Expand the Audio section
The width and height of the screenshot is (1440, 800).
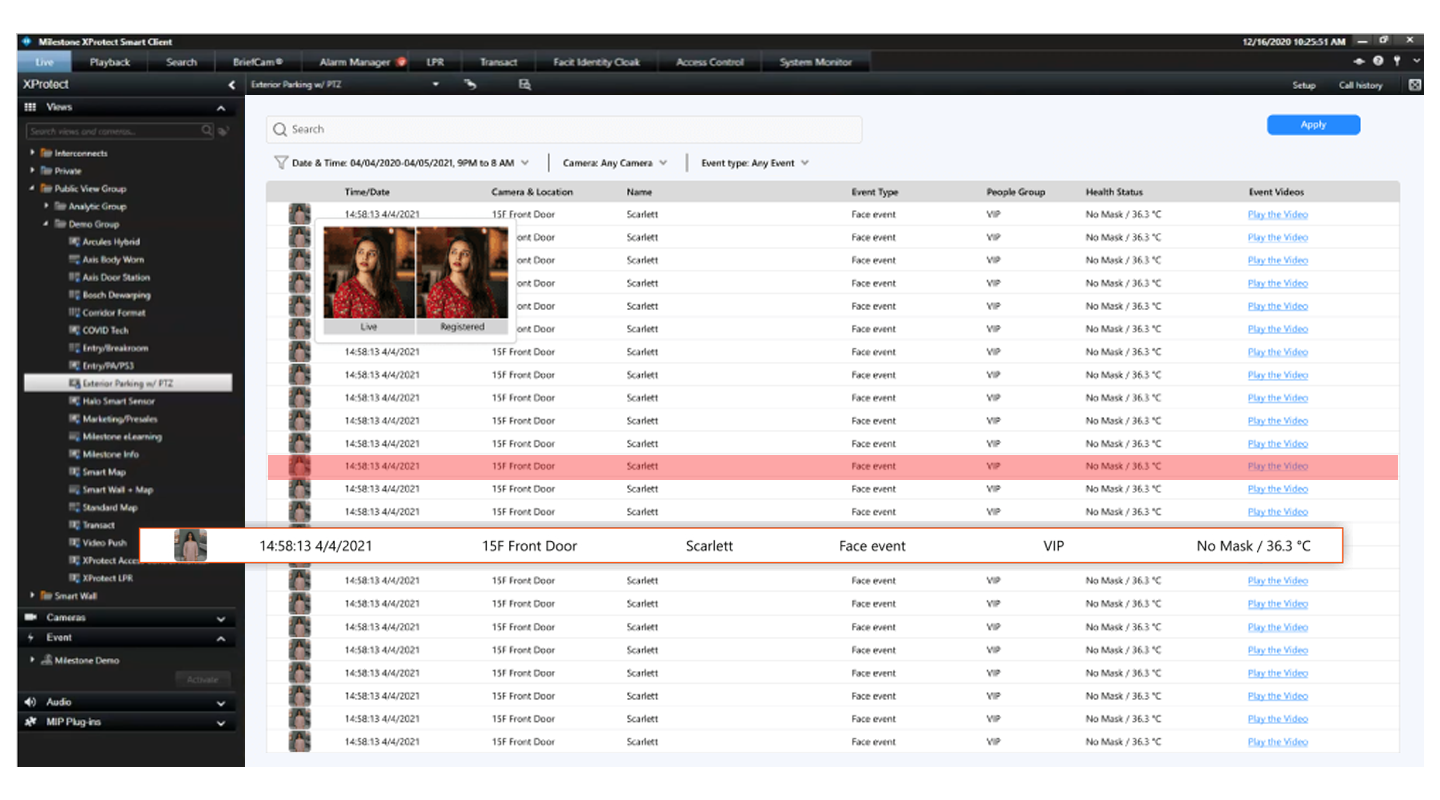pyautogui.click(x=221, y=703)
